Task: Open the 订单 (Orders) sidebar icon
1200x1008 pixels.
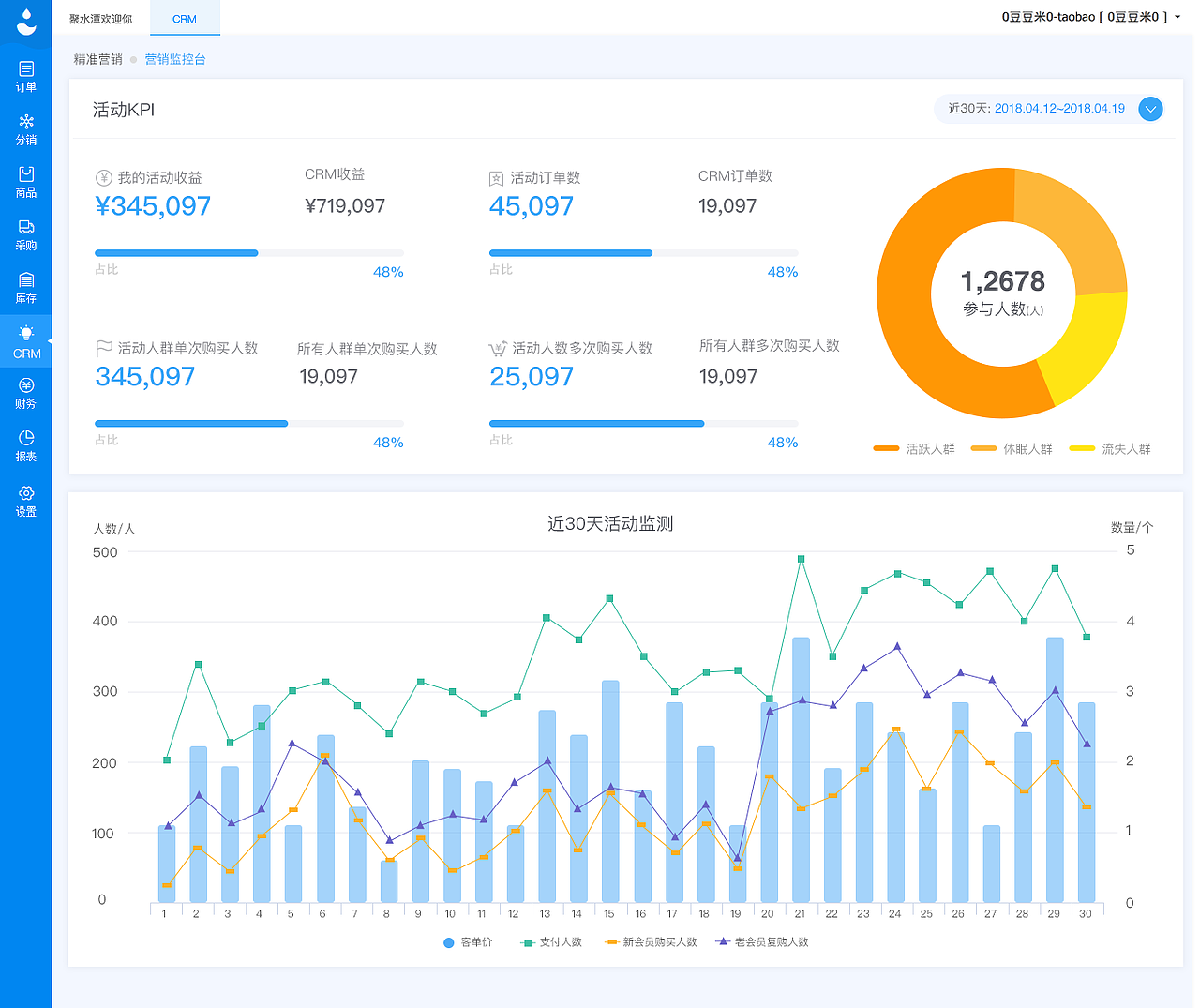Action: click(25, 73)
